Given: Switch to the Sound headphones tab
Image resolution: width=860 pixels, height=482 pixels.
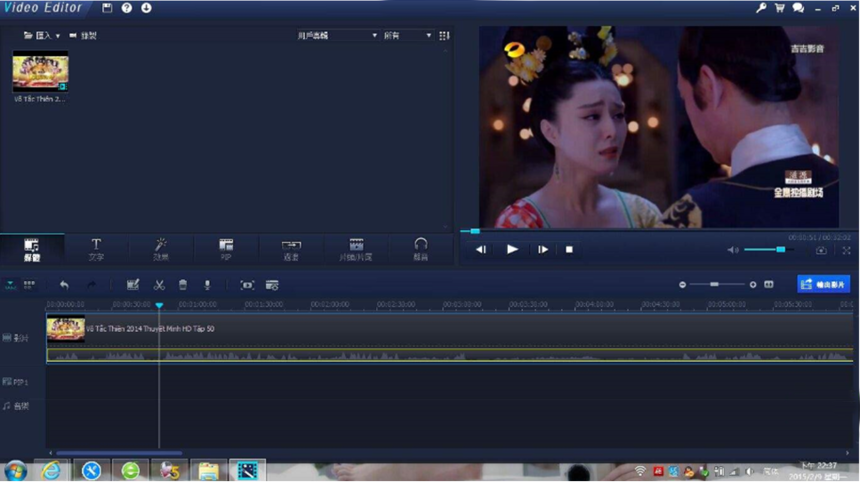Looking at the screenshot, I should pyautogui.click(x=421, y=249).
